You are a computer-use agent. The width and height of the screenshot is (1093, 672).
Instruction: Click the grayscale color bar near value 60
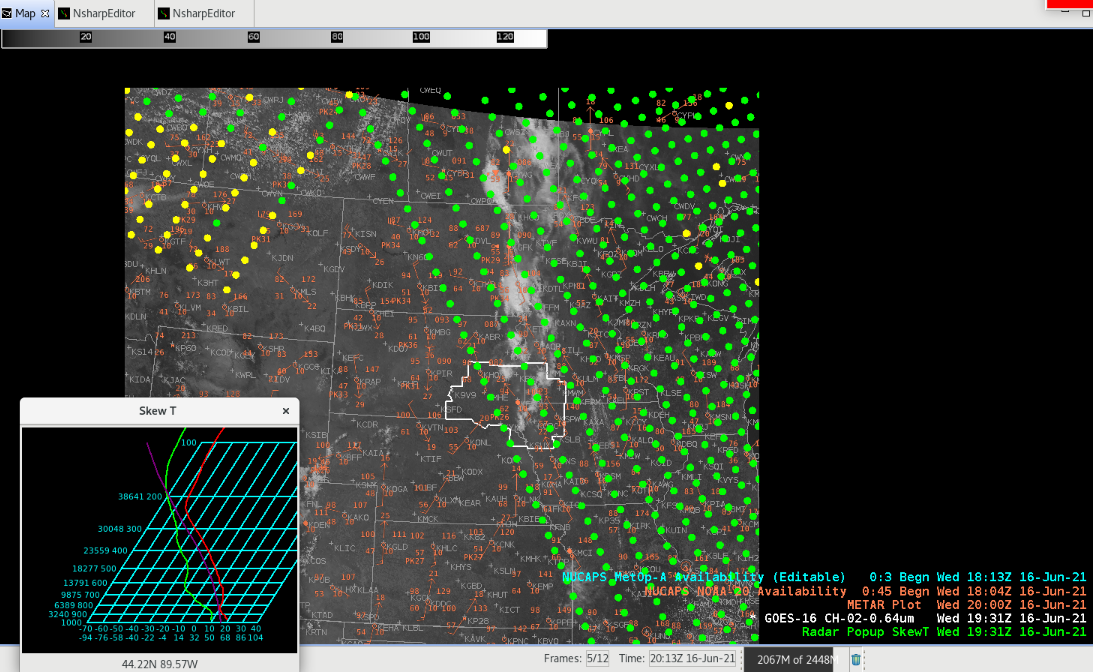coord(254,38)
